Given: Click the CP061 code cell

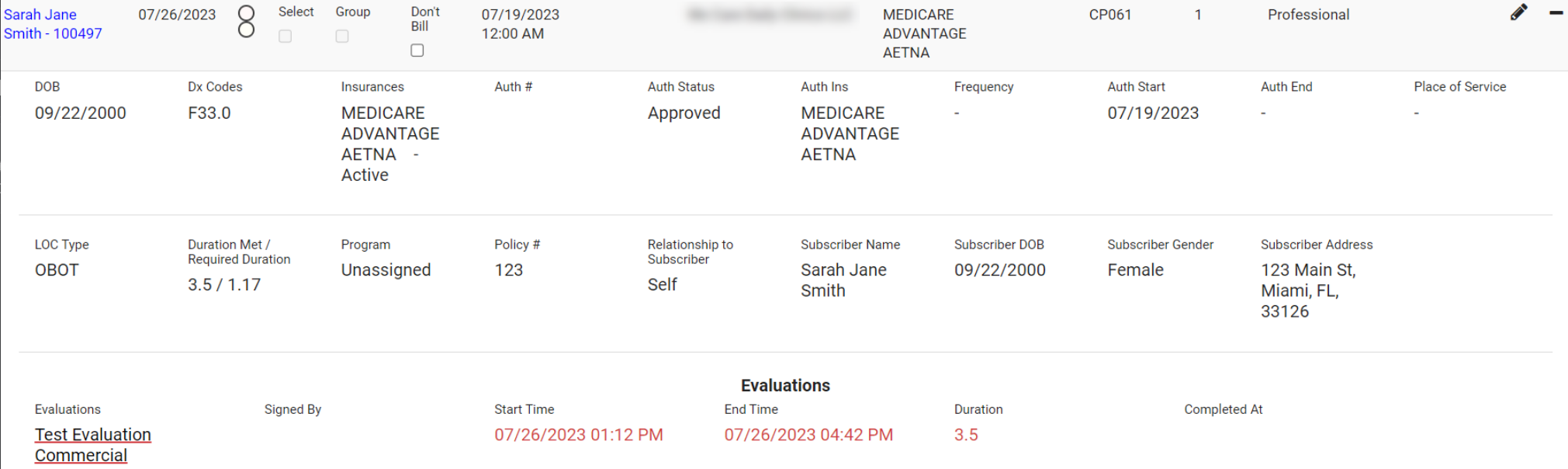Looking at the screenshot, I should pos(1109,15).
